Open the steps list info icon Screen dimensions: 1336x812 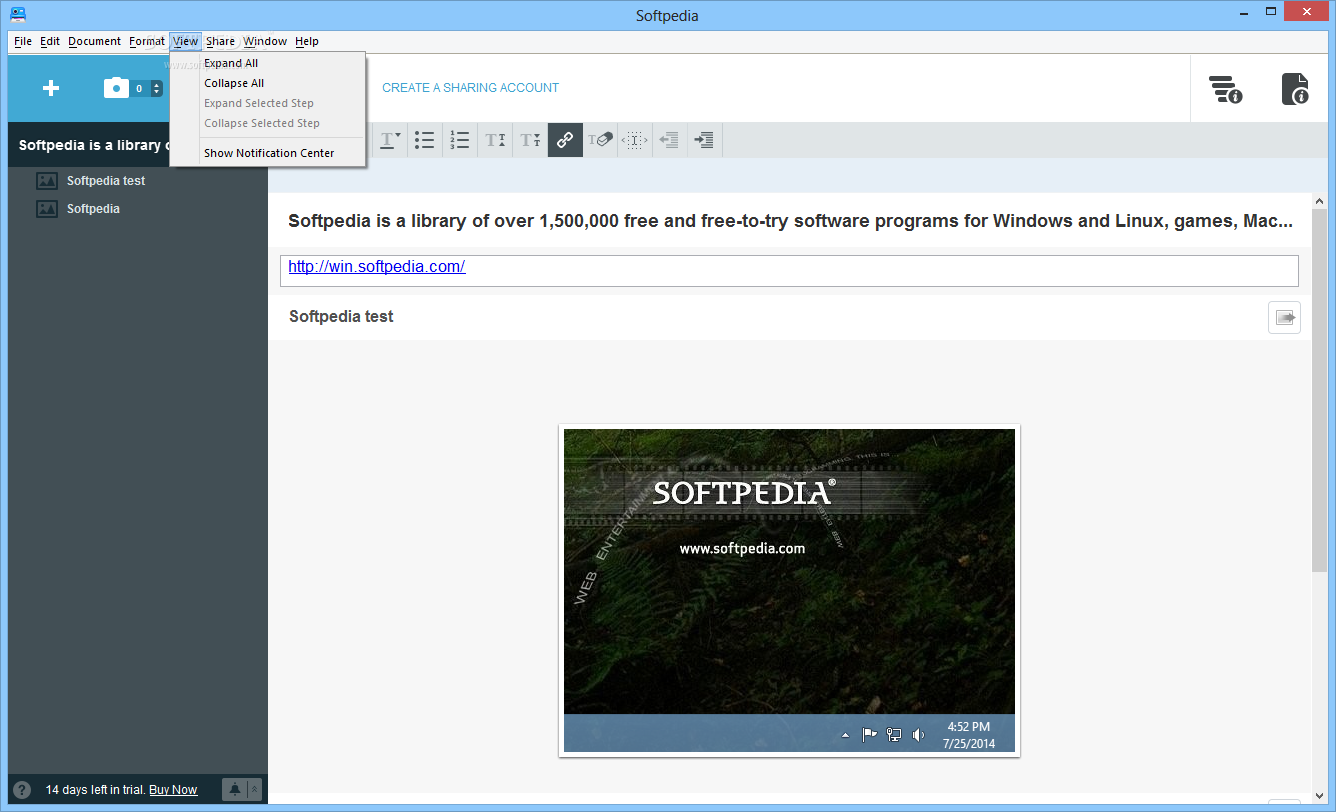tap(1225, 89)
